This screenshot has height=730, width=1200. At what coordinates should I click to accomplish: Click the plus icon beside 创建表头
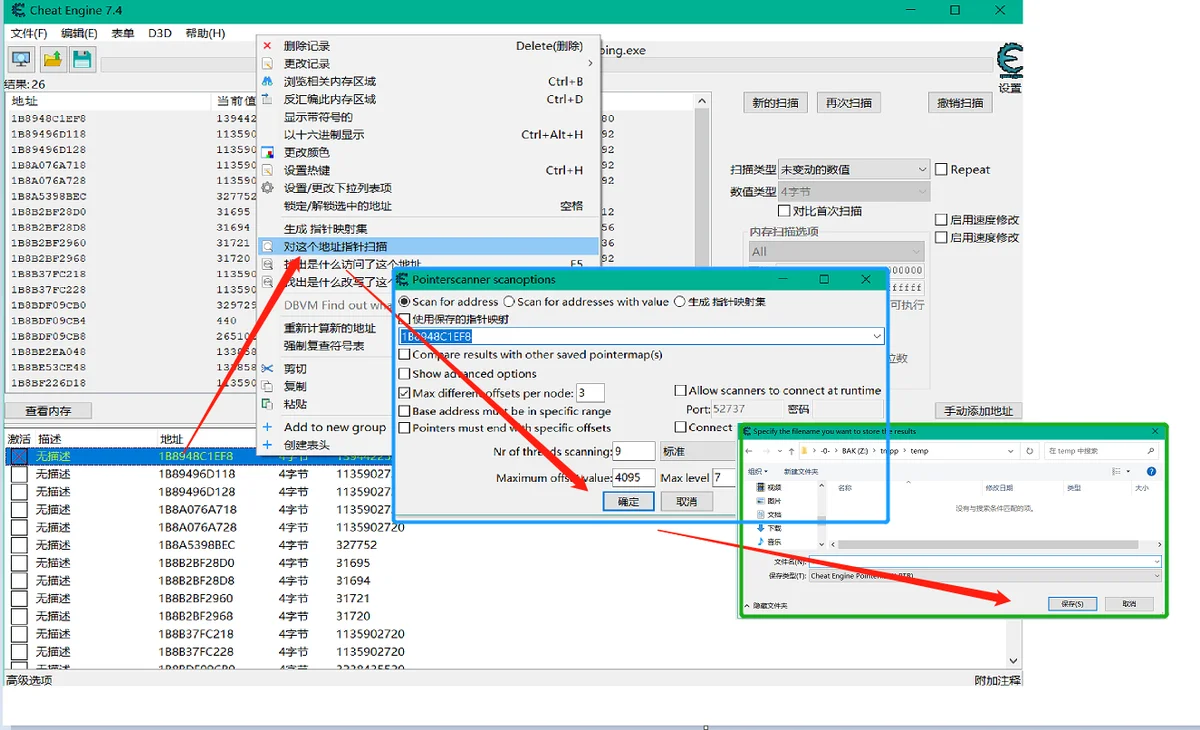267,445
